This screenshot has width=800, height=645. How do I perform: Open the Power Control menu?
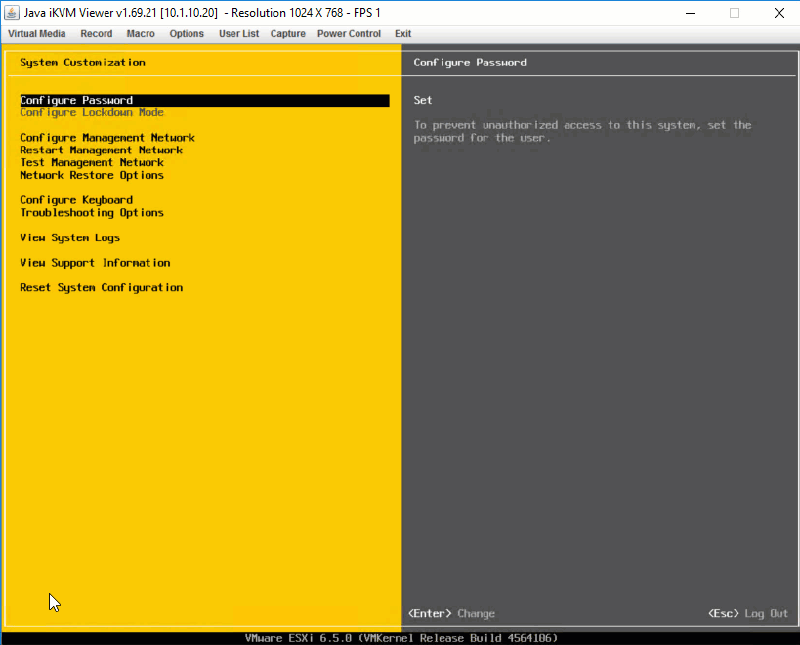pyautogui.click(x=349, y=33)
